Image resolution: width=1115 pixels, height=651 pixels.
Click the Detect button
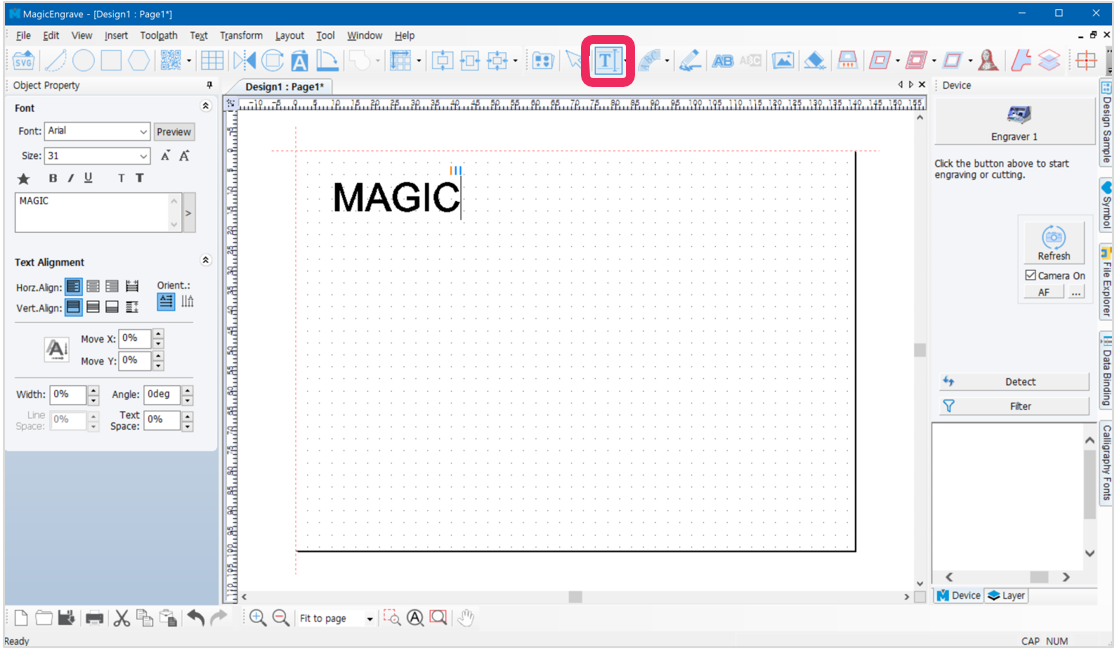tap(1014, 382)
